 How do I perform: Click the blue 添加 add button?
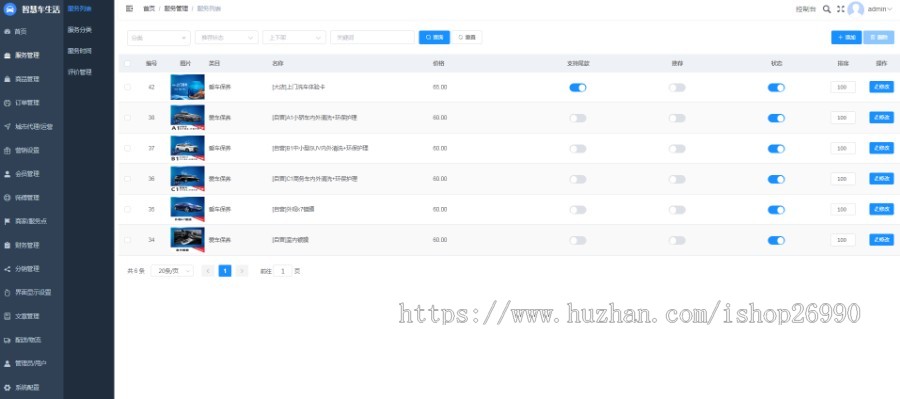846,37
